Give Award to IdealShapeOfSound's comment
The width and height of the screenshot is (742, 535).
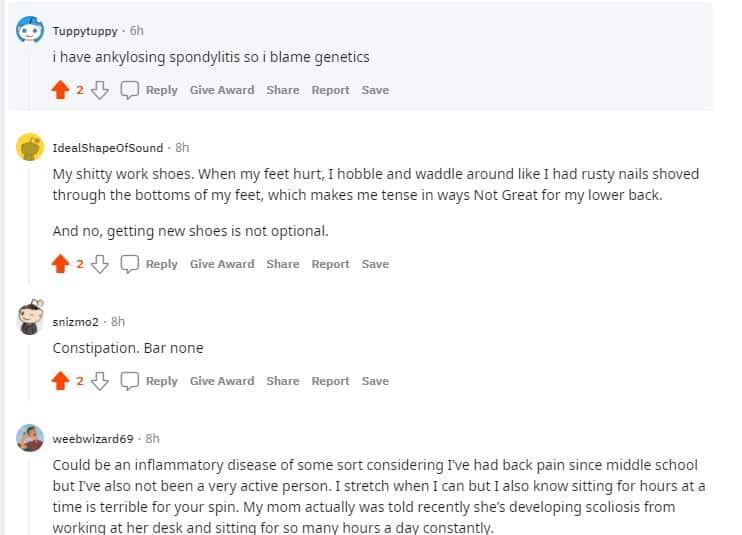click(222, 264)
